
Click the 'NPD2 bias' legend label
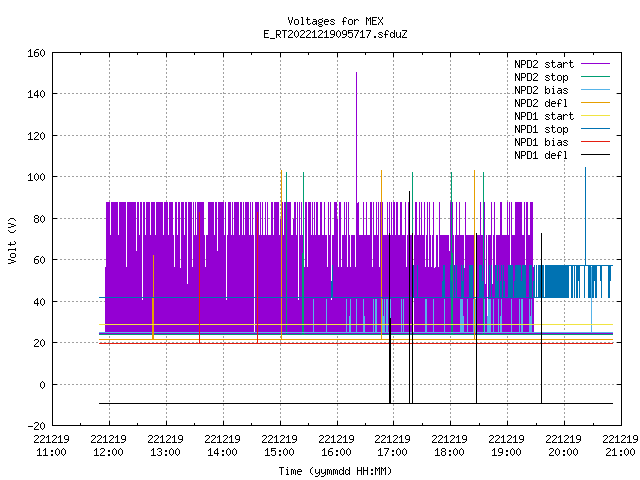541,90
